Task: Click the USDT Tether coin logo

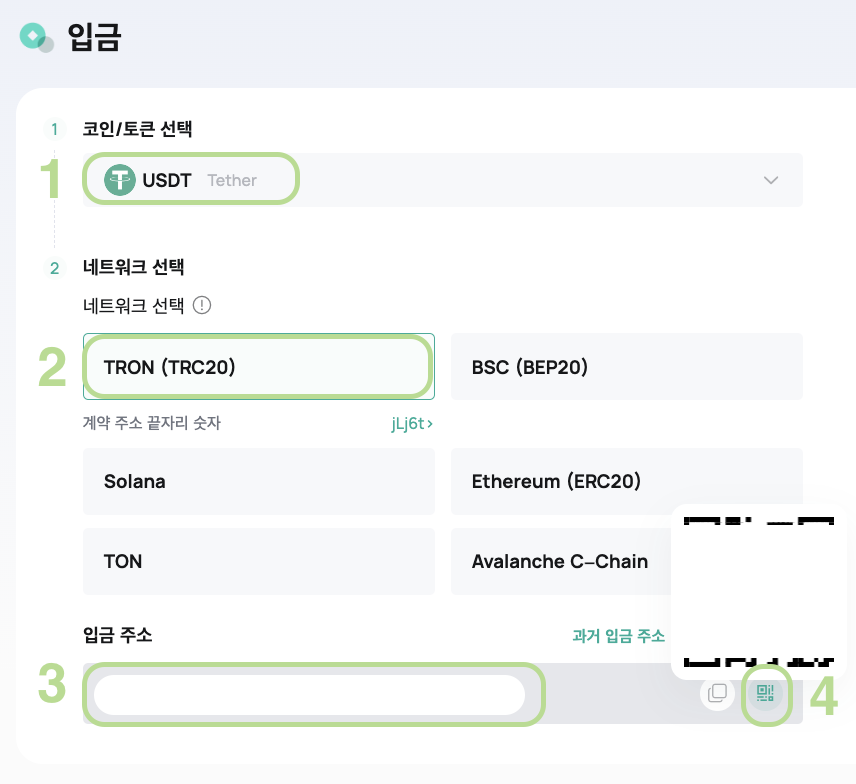Action: (x=120, y=180)
